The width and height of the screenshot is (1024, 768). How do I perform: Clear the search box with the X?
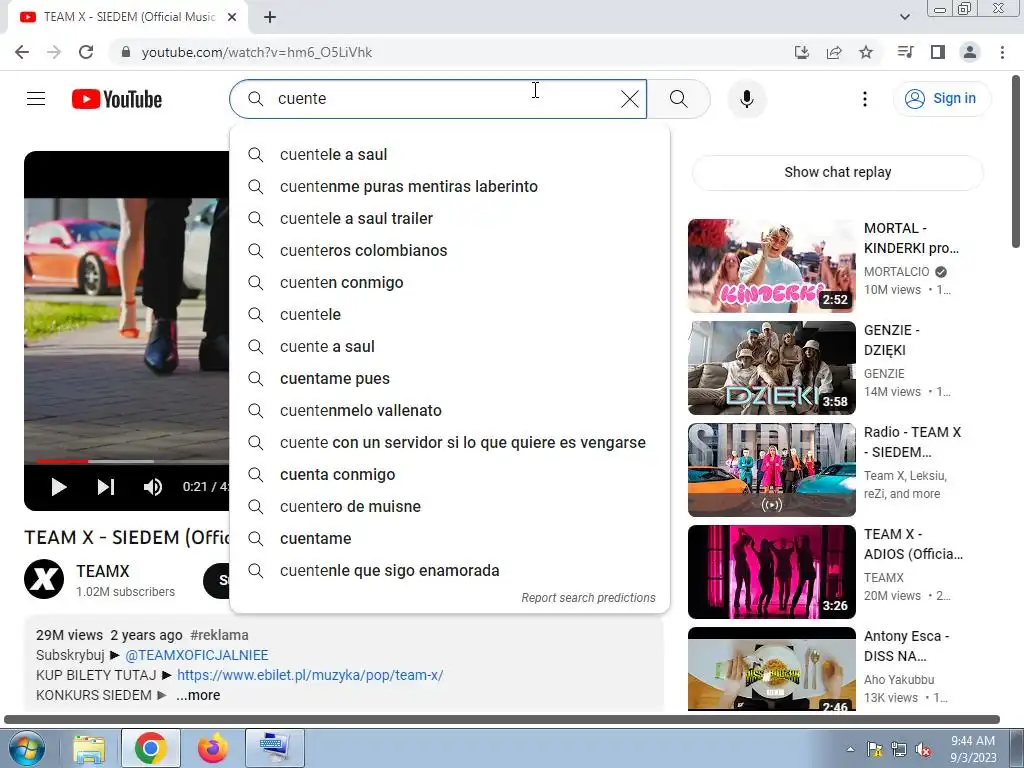point(630,99)
